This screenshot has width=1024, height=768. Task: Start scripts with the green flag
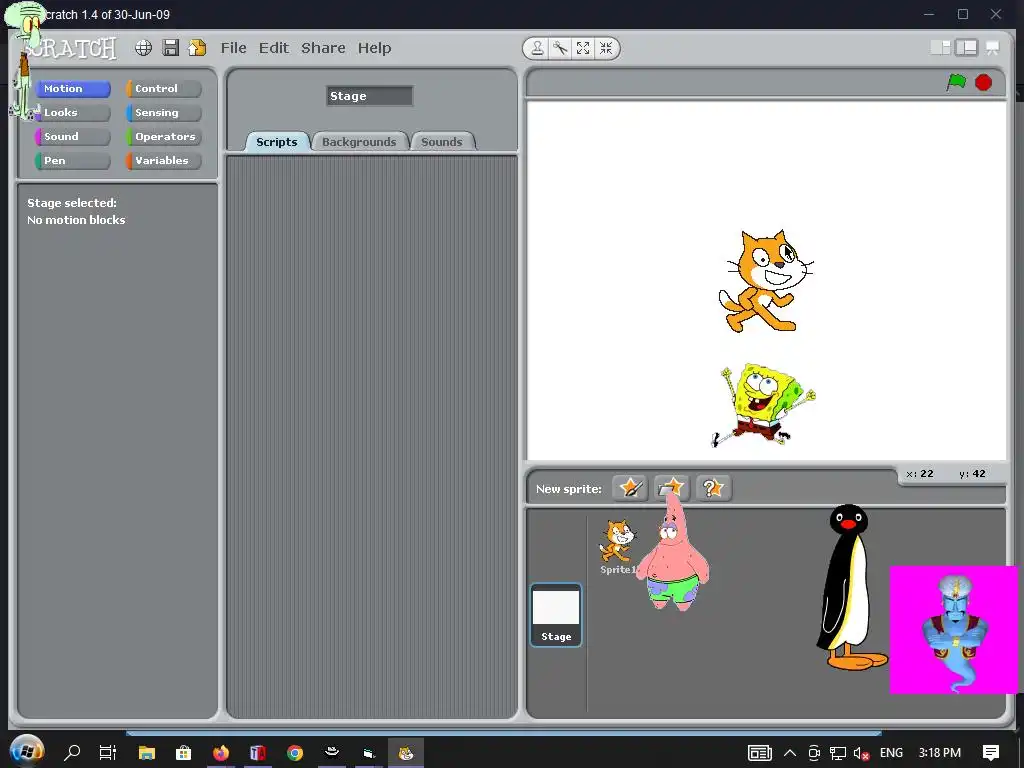[x=956, y=82]
